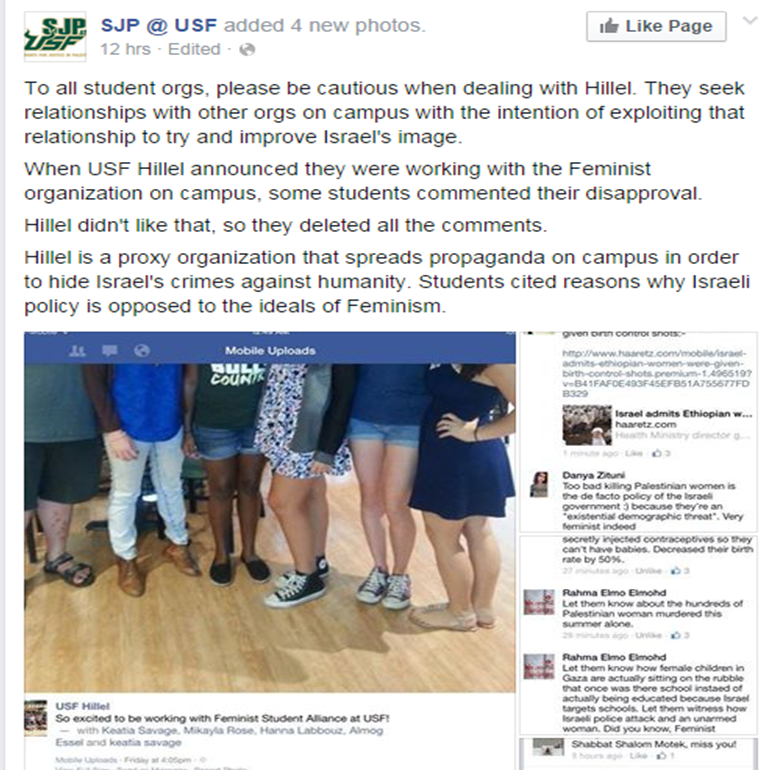Open the SJP @ USF page link
774x770 pixels.
(159, 25)
